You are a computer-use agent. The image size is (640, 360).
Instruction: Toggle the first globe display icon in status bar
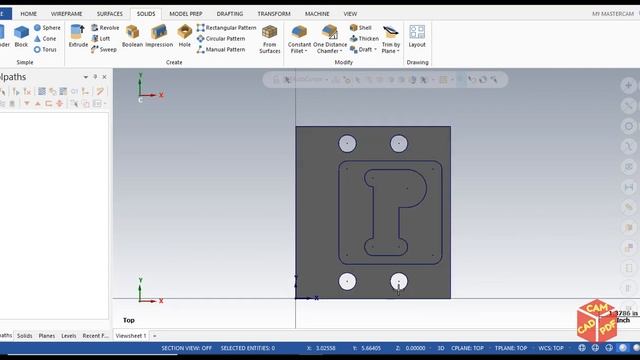(x=582, y=348)
